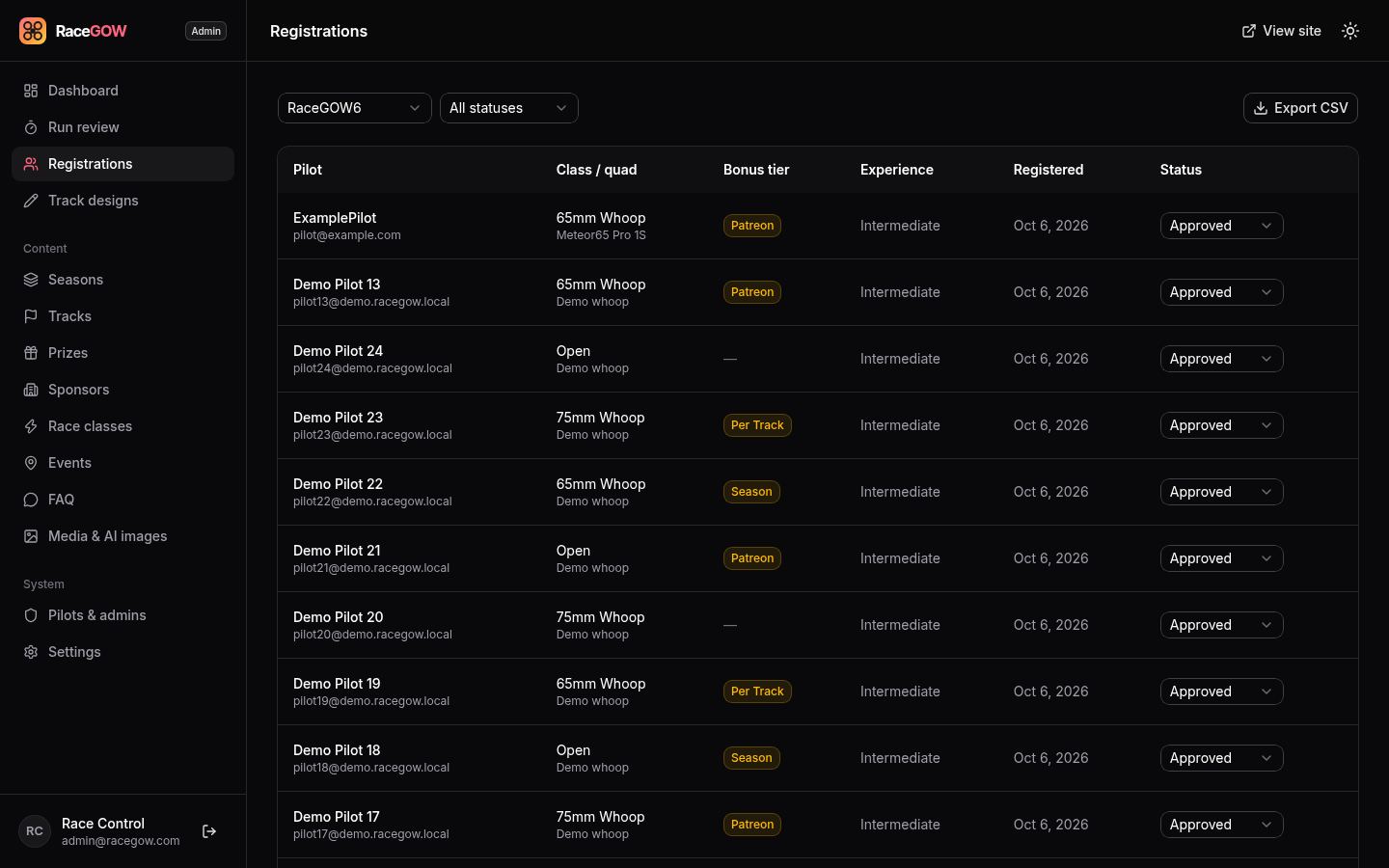Click the Sponsors building icon

coord(31,390)
